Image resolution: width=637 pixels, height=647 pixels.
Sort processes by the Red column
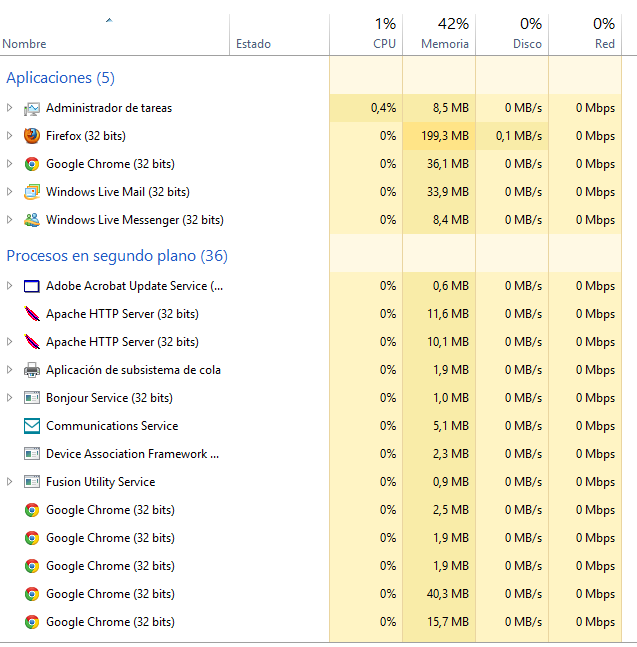pyautogui.click(x=585, y=35)
